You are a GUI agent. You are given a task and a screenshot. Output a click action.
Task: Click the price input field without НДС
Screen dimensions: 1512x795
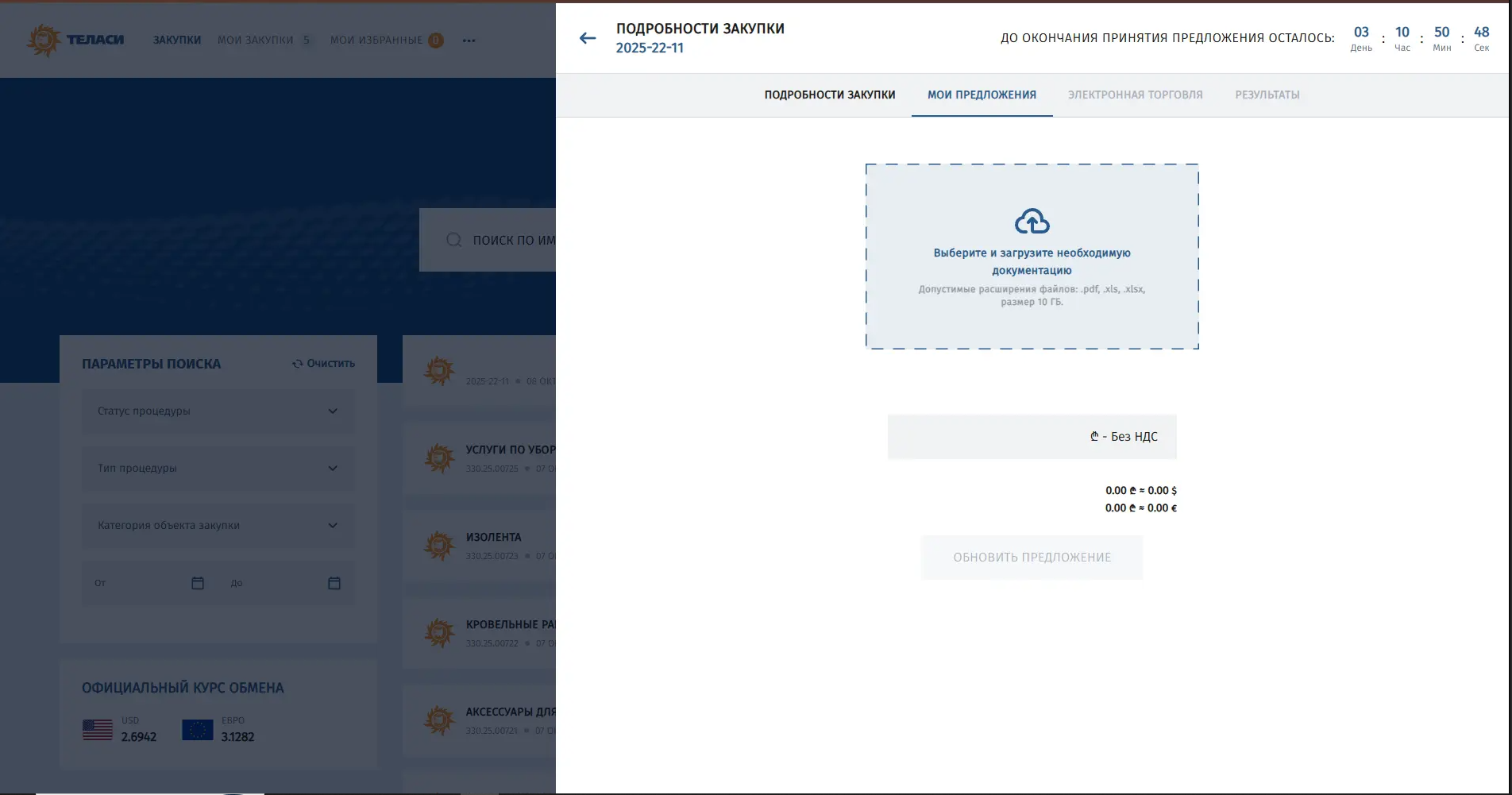click(985, 437)
